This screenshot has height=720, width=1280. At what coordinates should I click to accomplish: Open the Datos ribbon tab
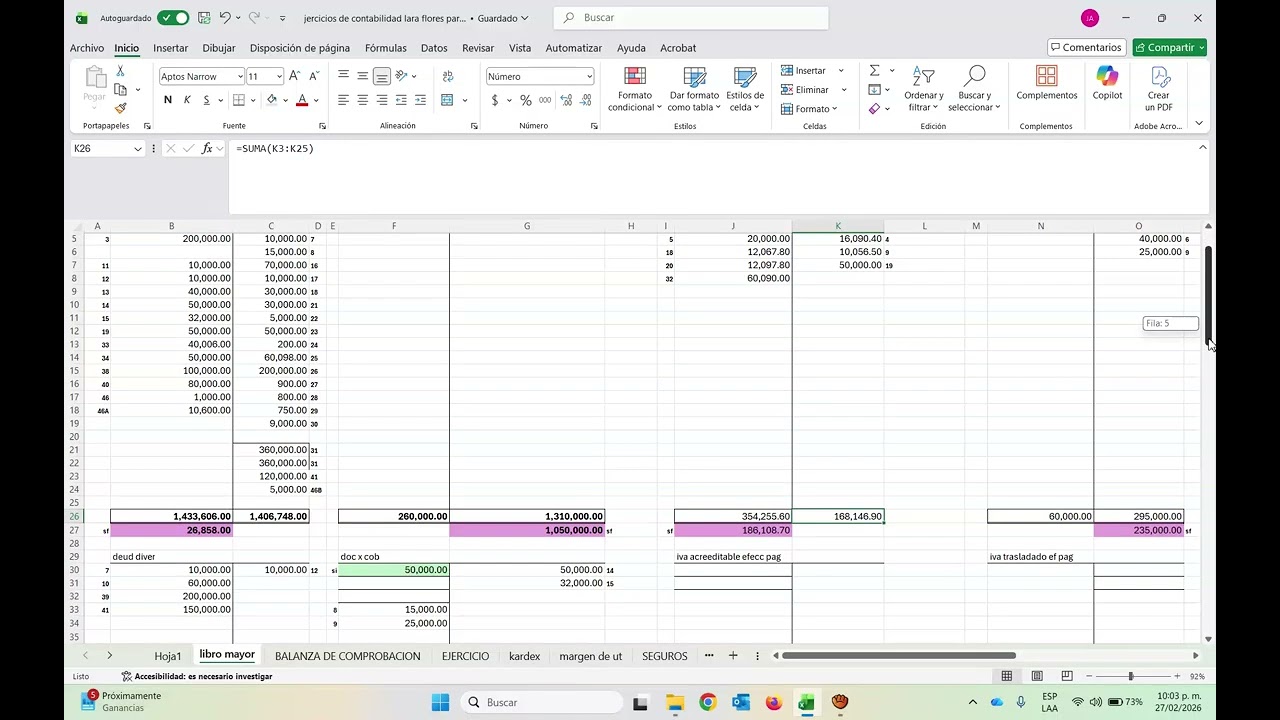[434, 48]
